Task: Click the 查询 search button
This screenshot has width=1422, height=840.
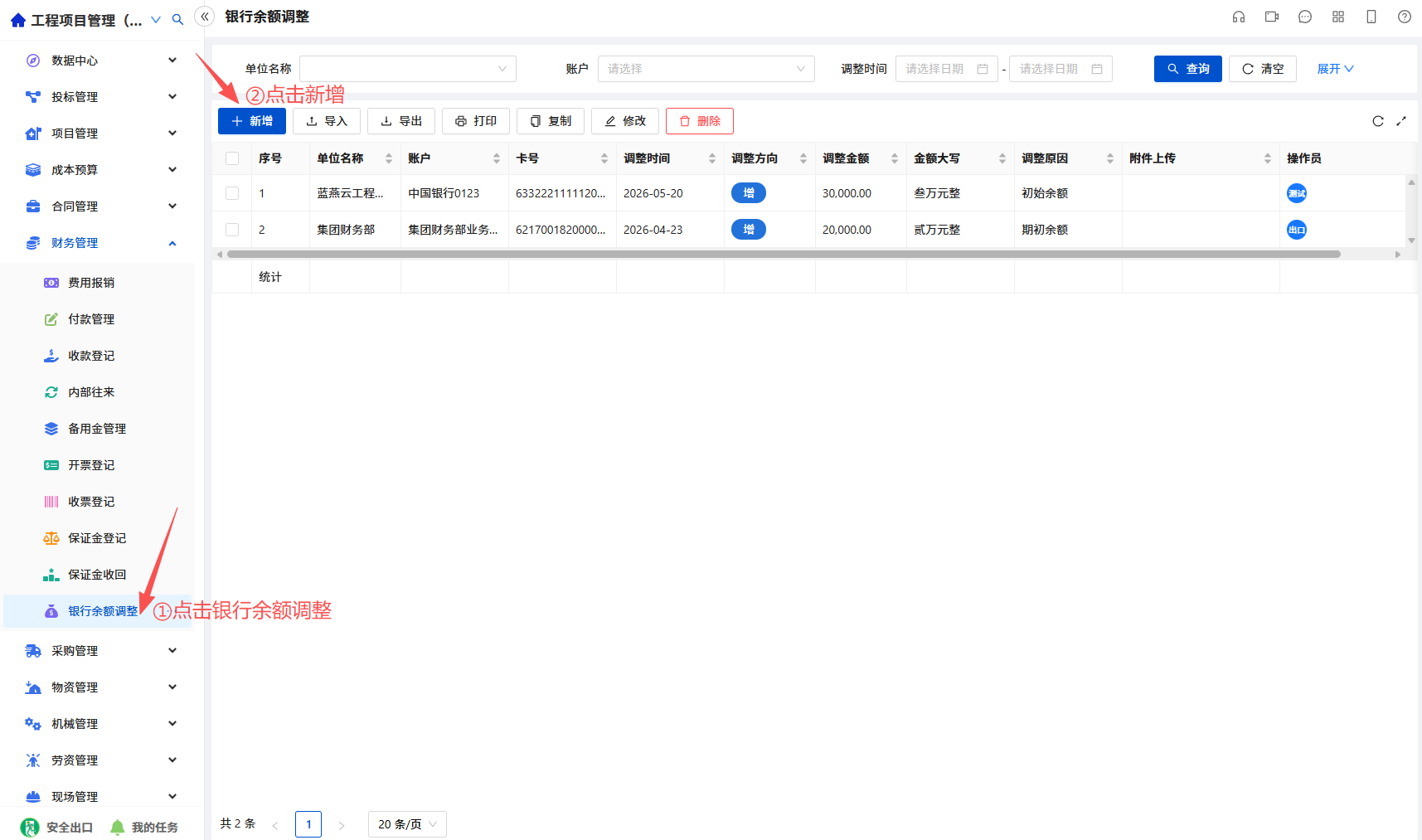Action: (1188, 69)
